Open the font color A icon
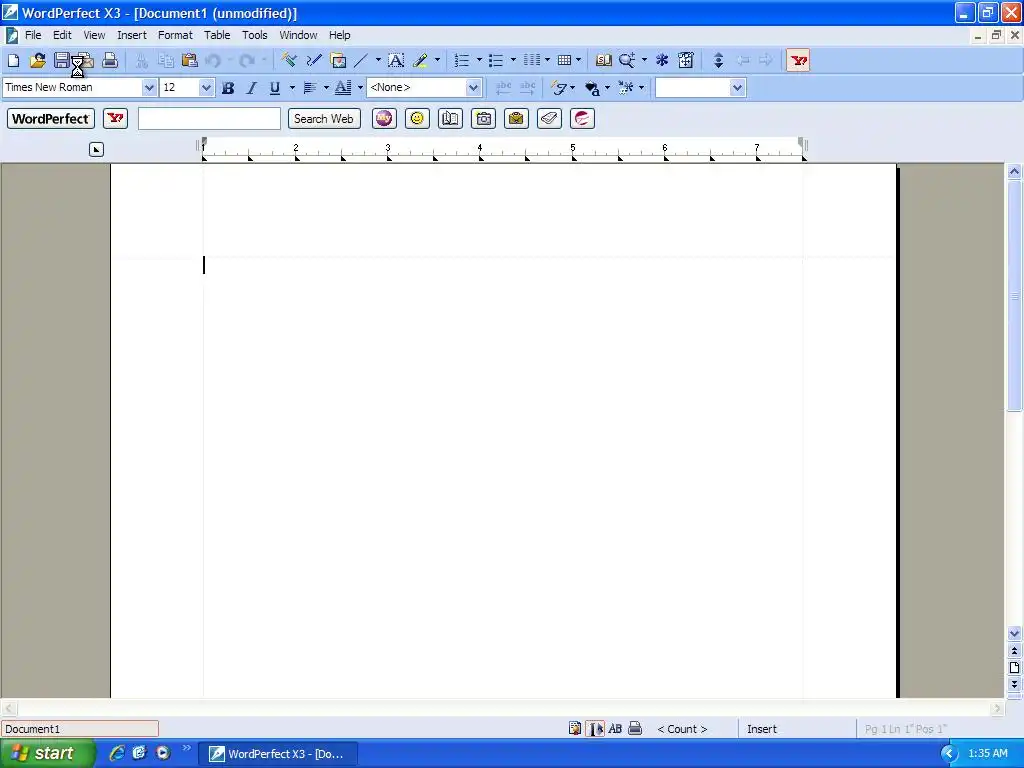This screenshot has height=768, width=1024. pos(343,88)
